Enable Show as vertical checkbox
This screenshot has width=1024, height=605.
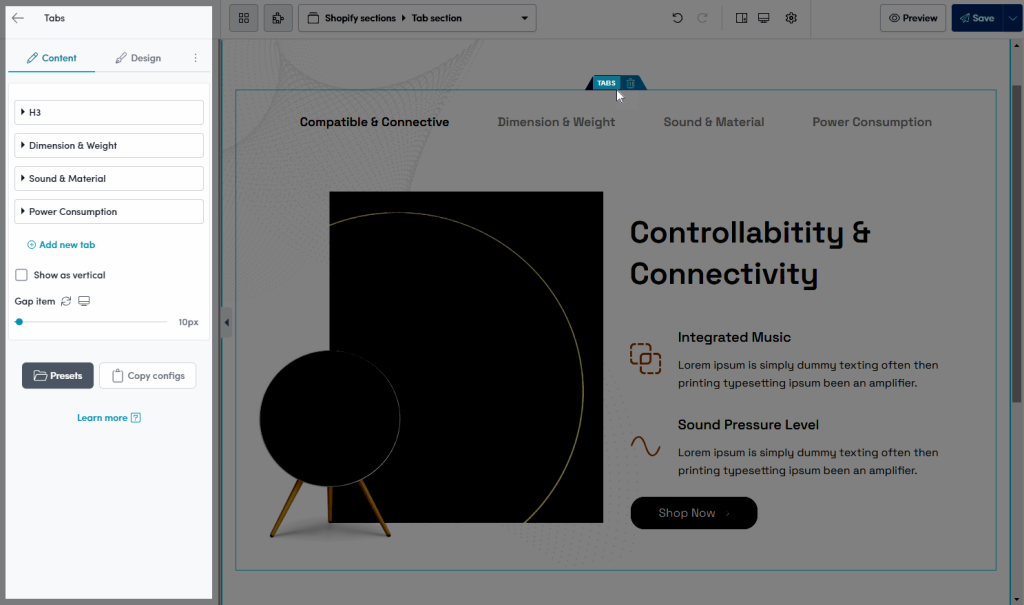[22, 275]
